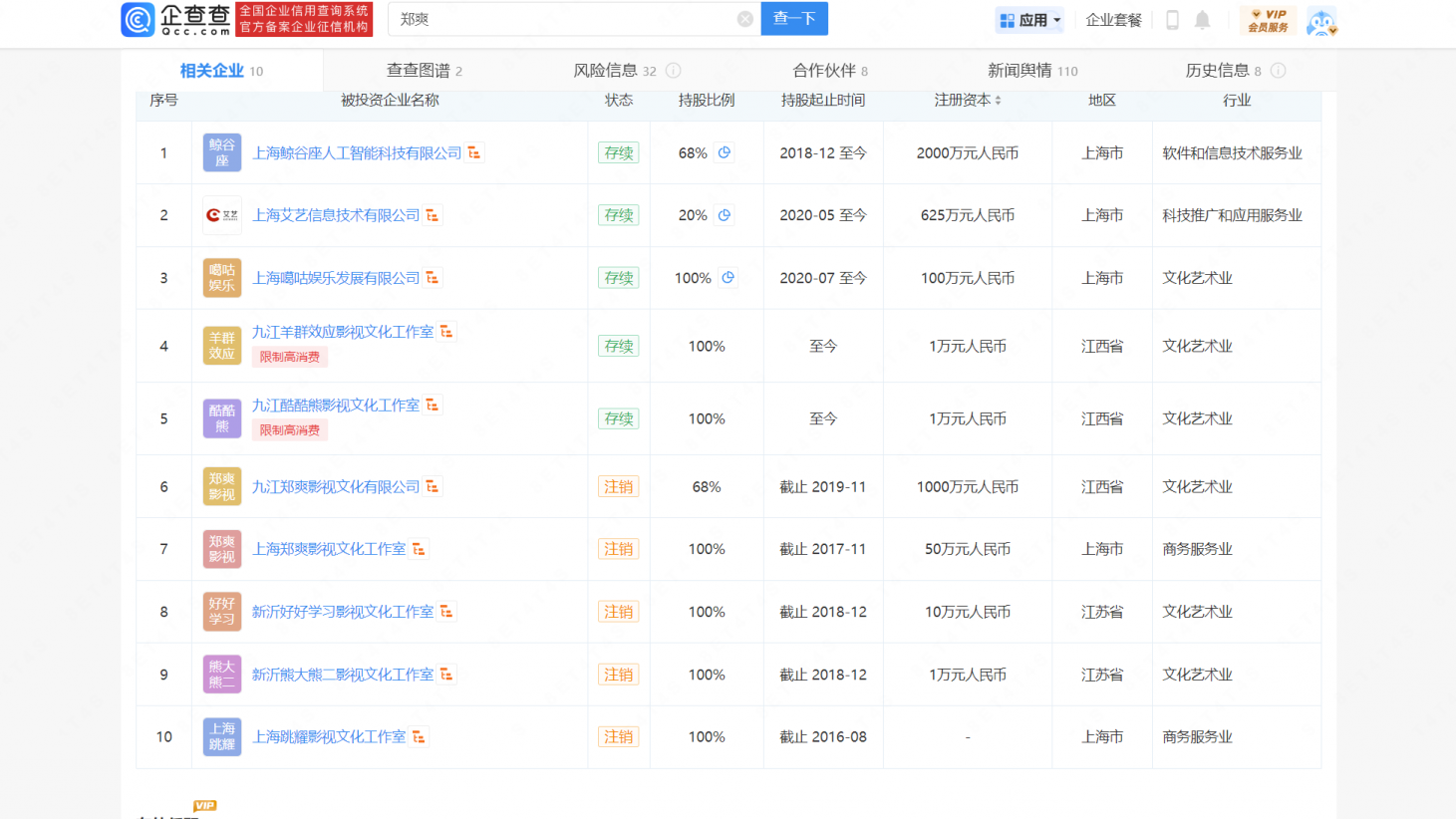Open 九江羊群效应影视文化工作室 link

(343, 332)
